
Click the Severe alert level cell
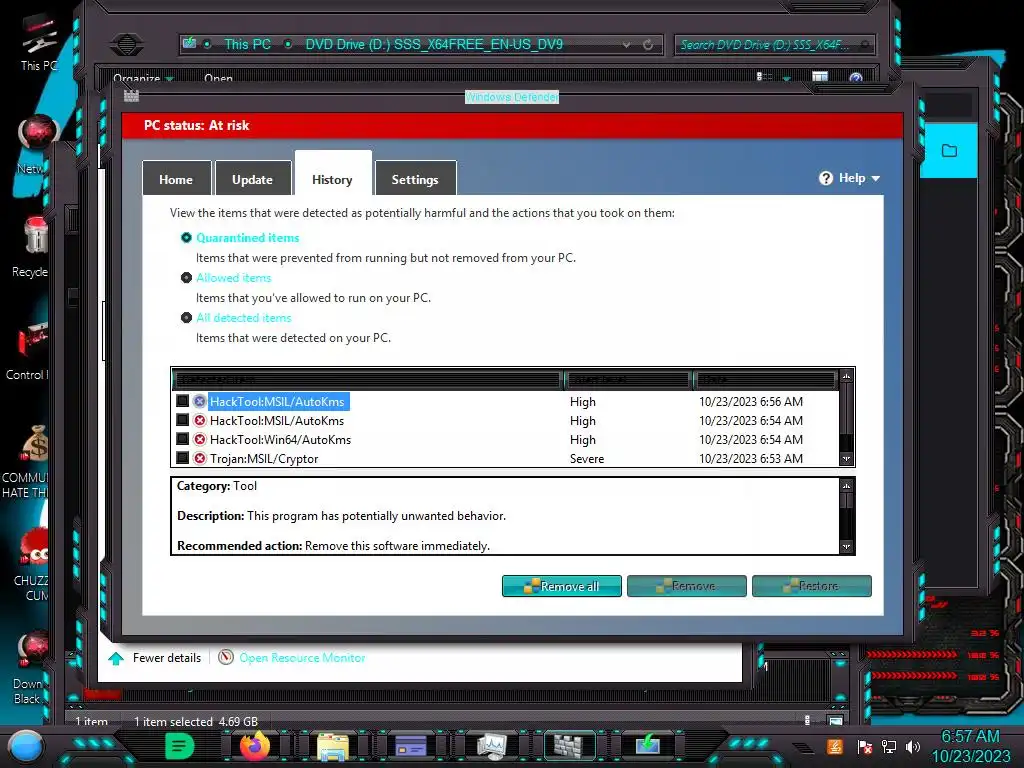tap(586, 458)
